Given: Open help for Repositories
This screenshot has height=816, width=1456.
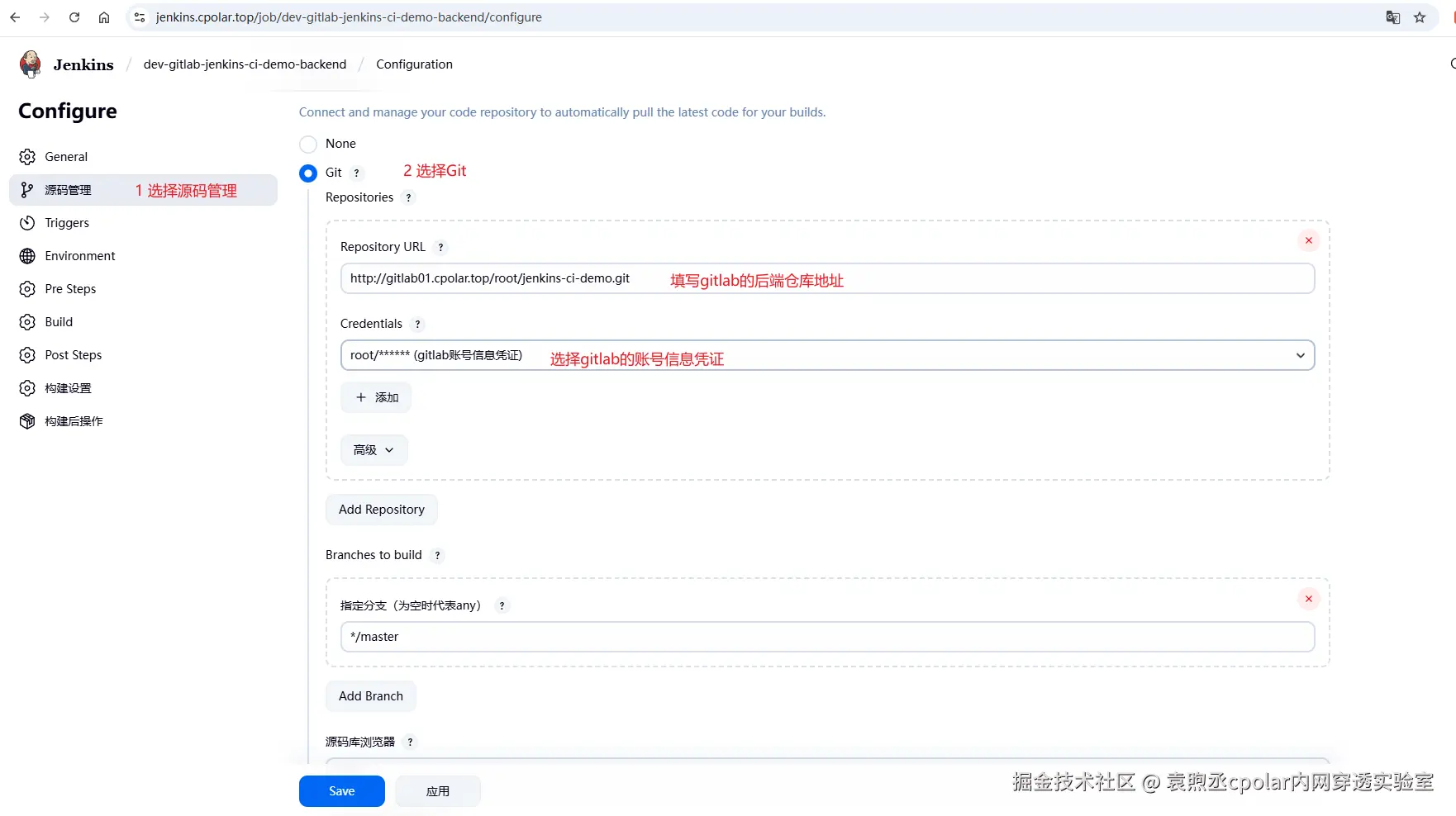Looking at the screenshot, I should pyautogui.click(x=408, y=198).
